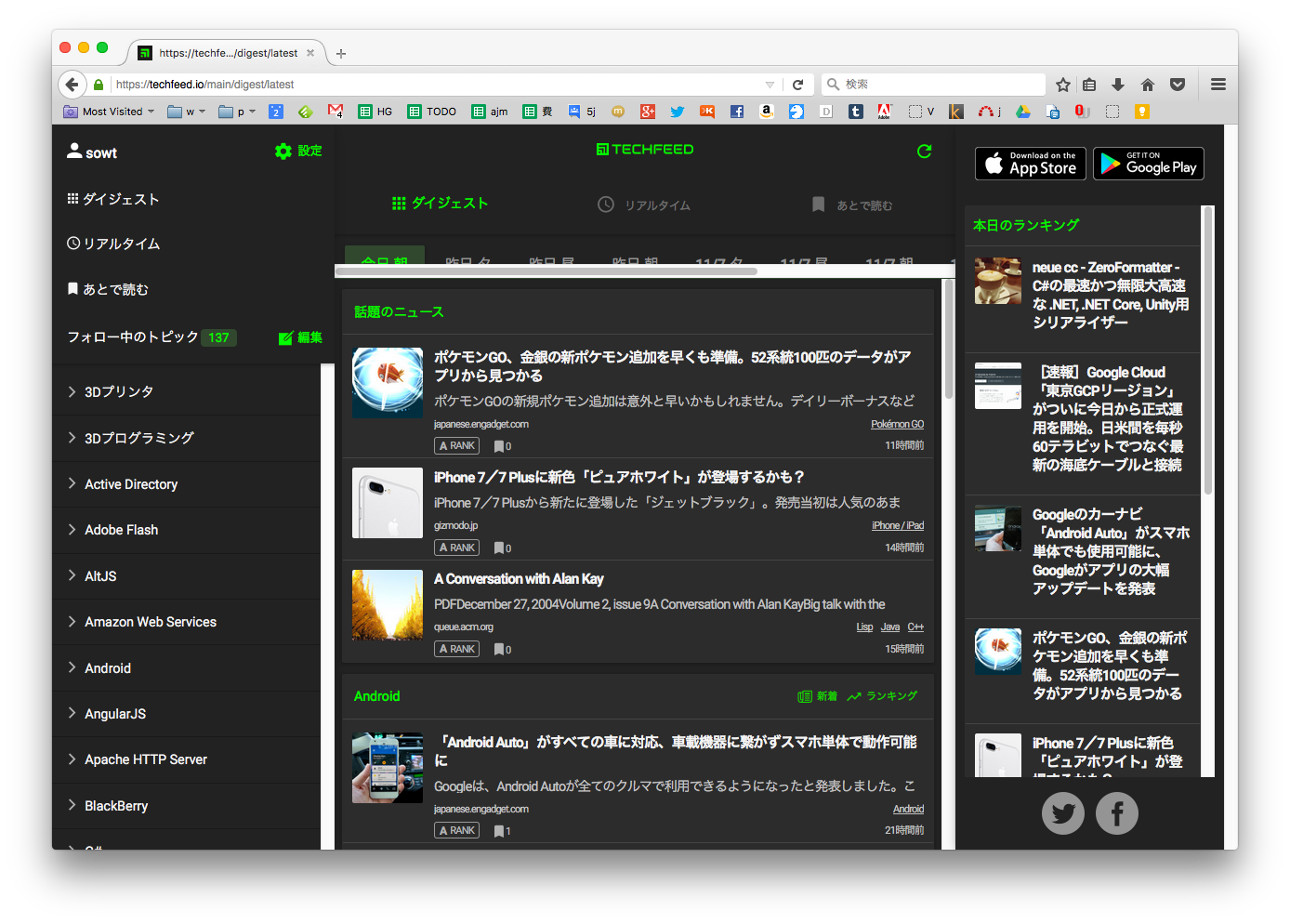Click the main feed vertical scrollbar
The width and height of the screenshot is (1290, 924).
pyautogui.click(x=949, y=339)
